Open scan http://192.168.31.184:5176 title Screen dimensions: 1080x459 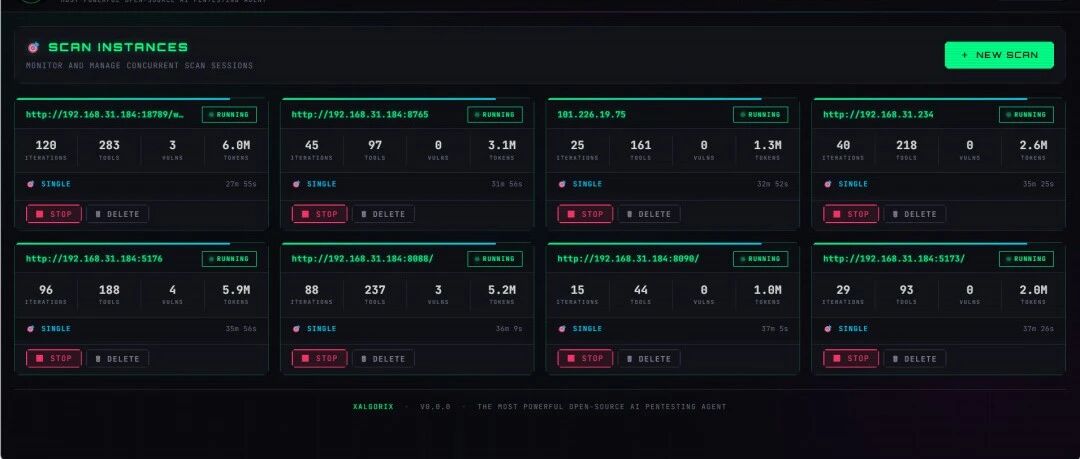94,259
